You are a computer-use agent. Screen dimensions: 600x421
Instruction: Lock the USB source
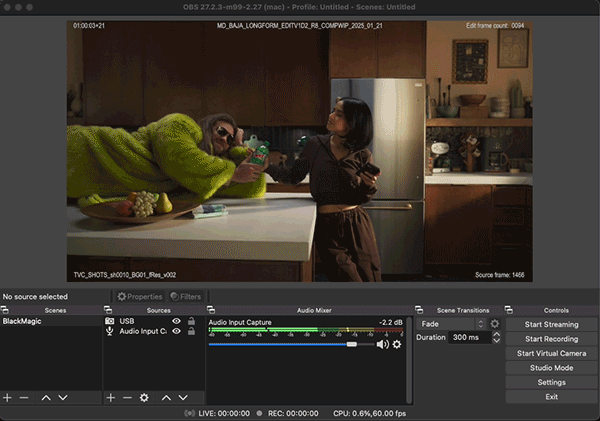coord(191,321)
